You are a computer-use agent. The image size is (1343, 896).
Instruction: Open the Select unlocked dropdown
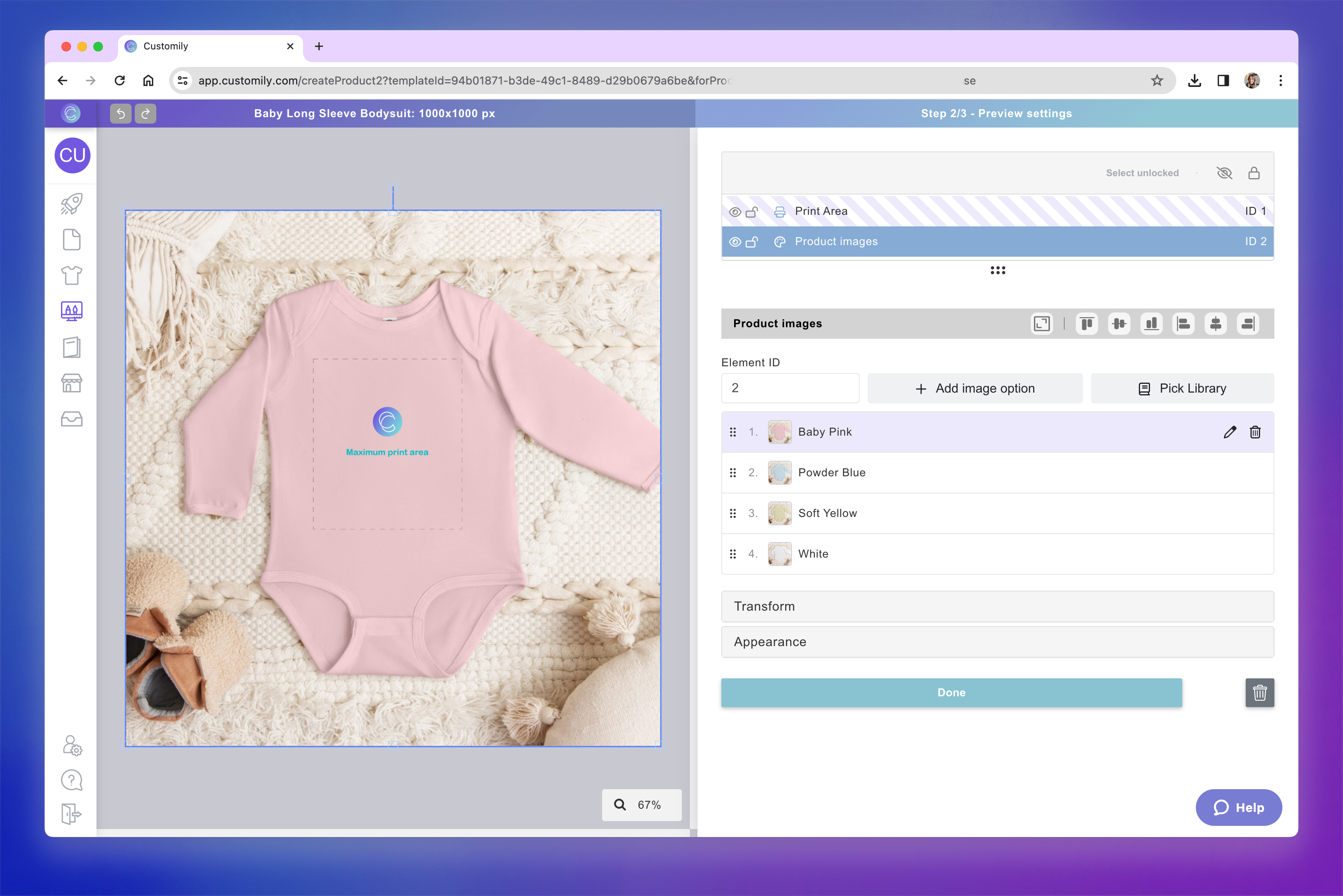[x=1142, y=173]
